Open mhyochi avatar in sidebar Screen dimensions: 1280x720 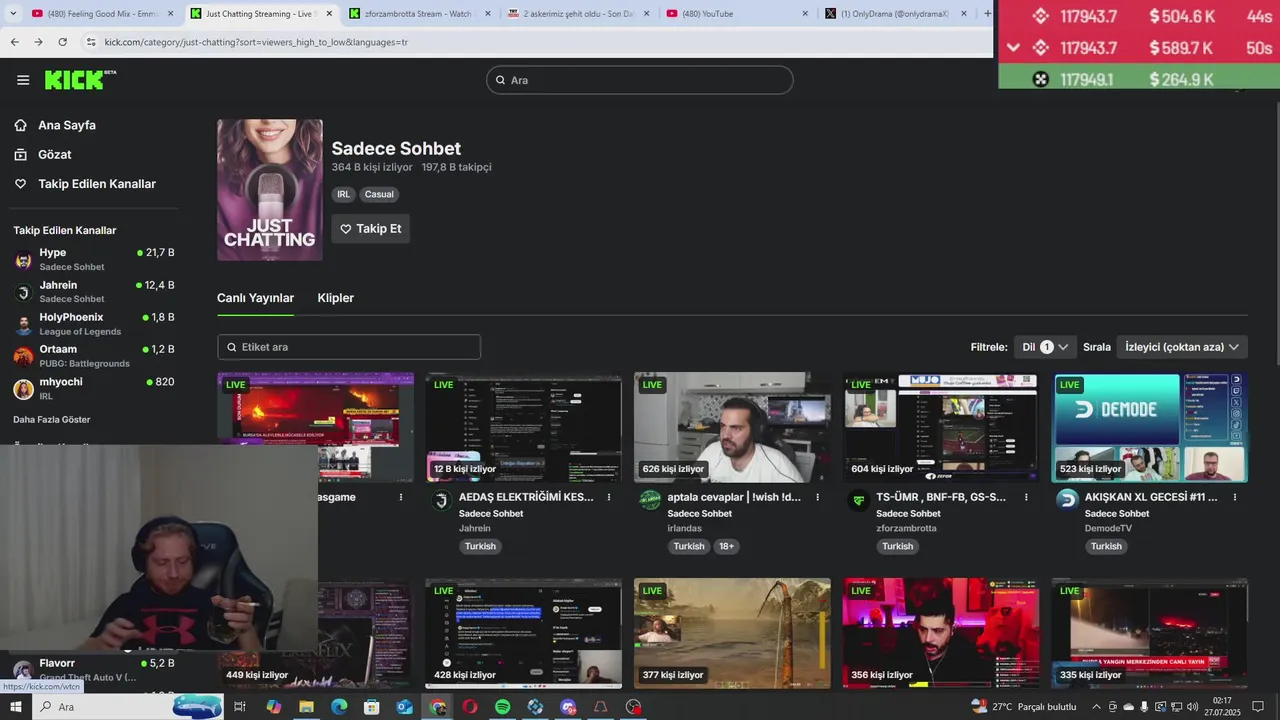[x=23, y=389]
